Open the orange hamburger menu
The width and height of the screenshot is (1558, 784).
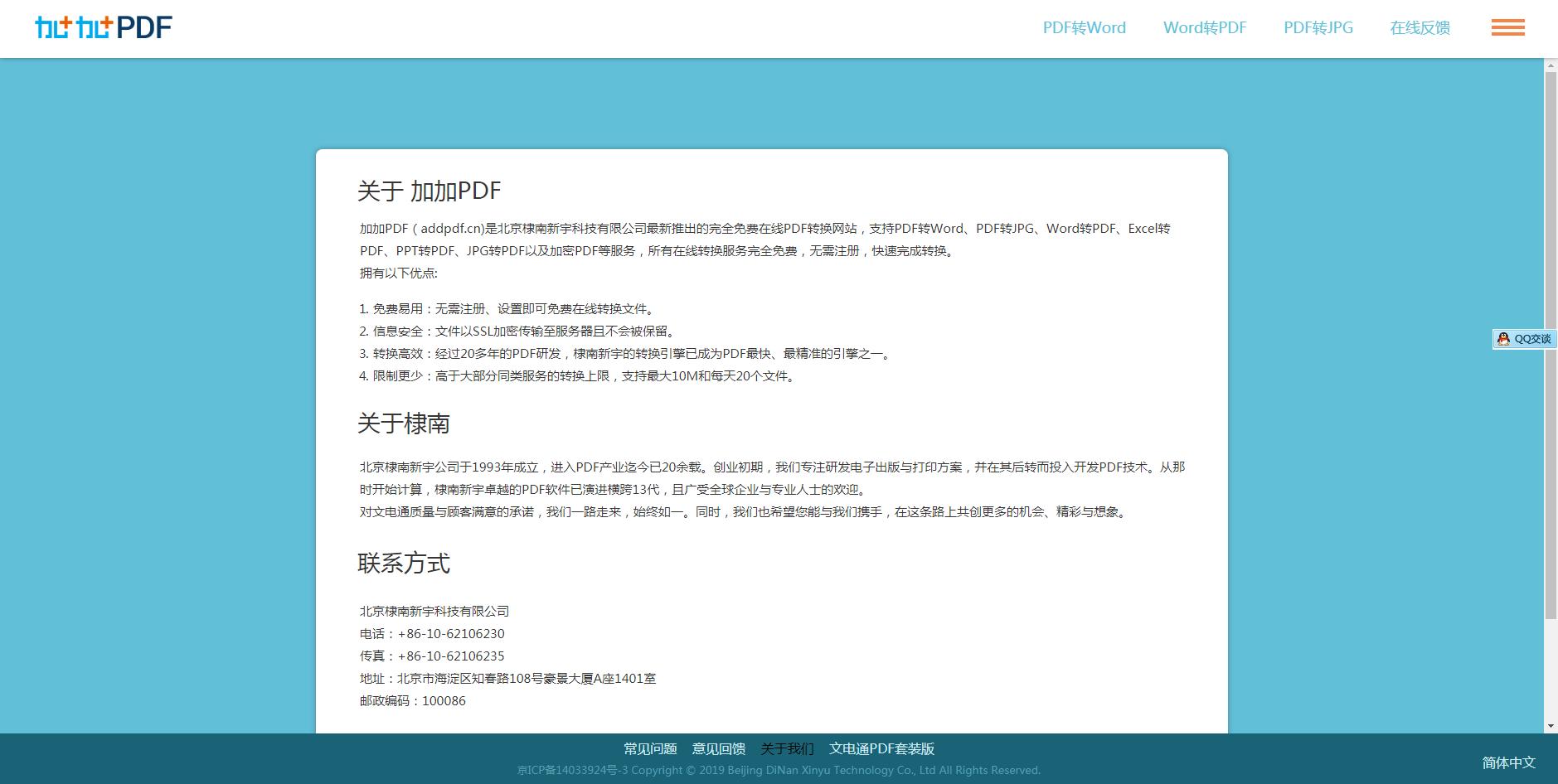[x=1507, y=28]
